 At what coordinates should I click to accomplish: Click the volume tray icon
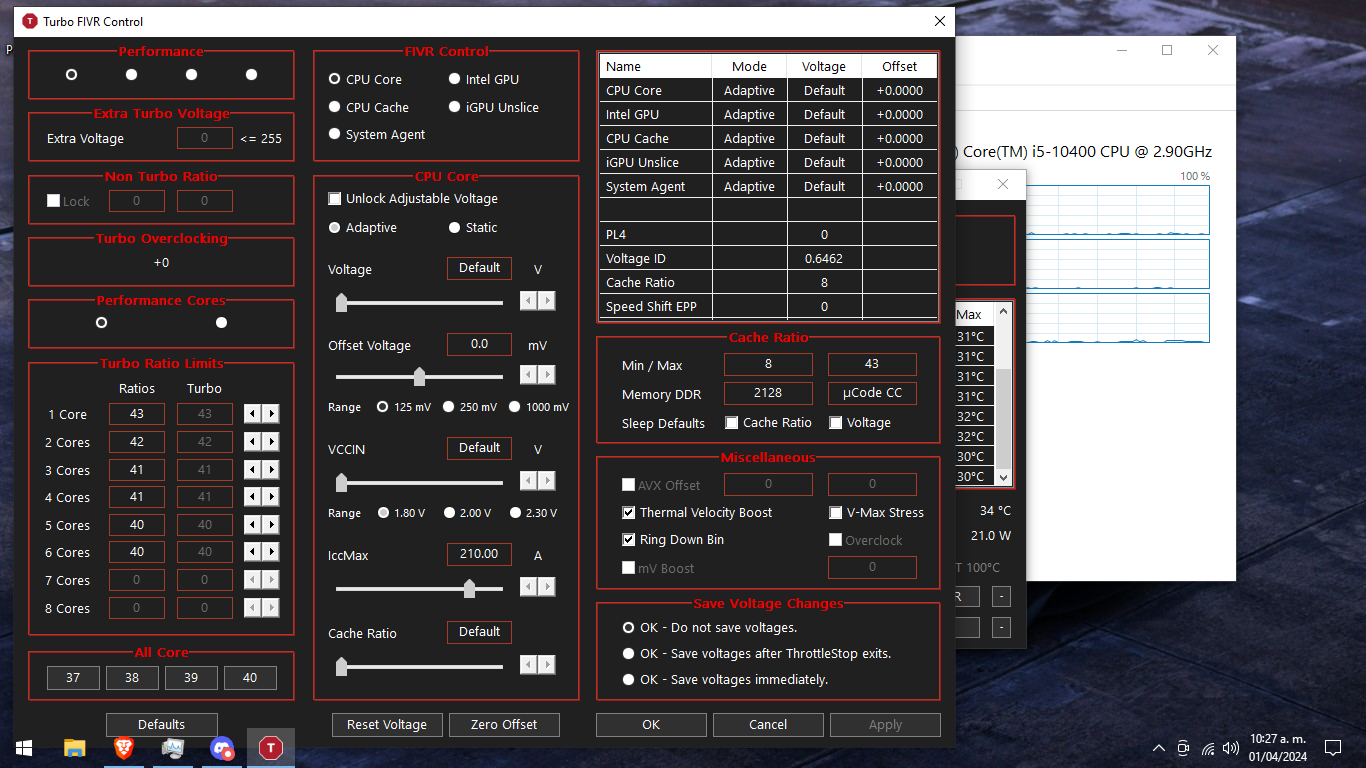(1231, 748)
